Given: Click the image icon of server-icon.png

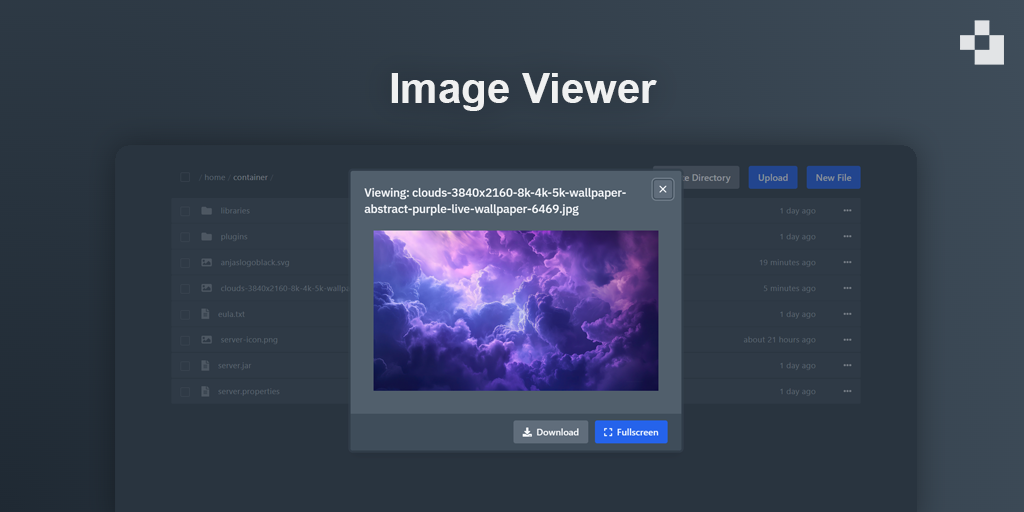Looking at the screenshot, I should pos(206,340).
